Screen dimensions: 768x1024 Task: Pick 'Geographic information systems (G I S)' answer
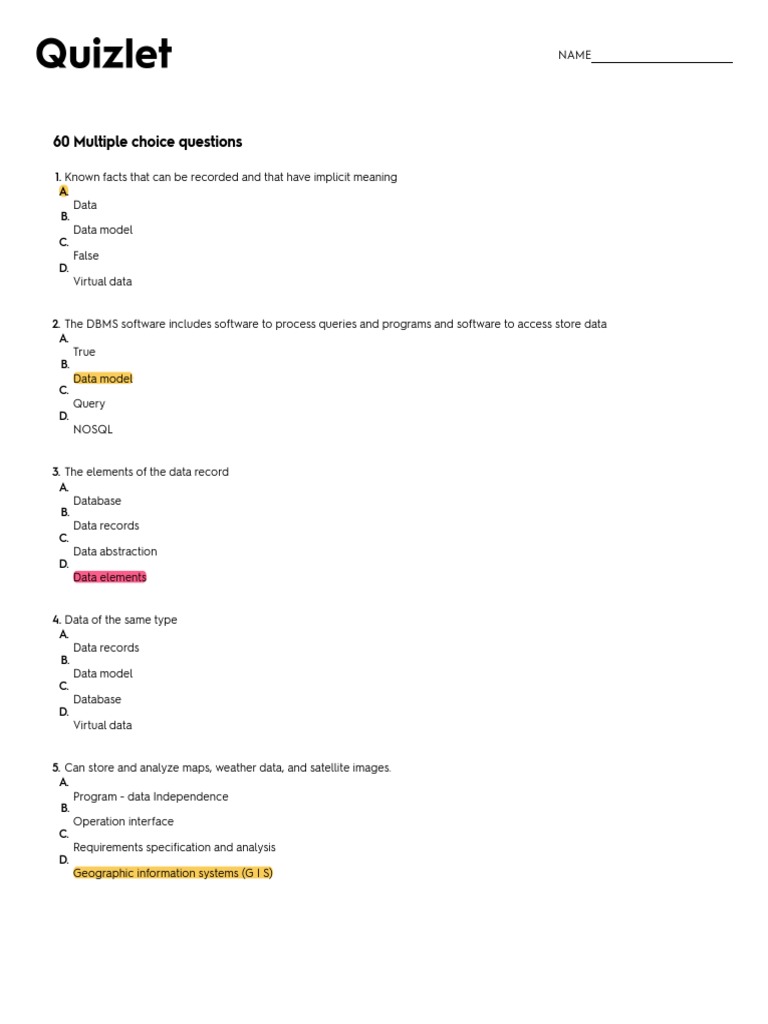click(173, 873)
